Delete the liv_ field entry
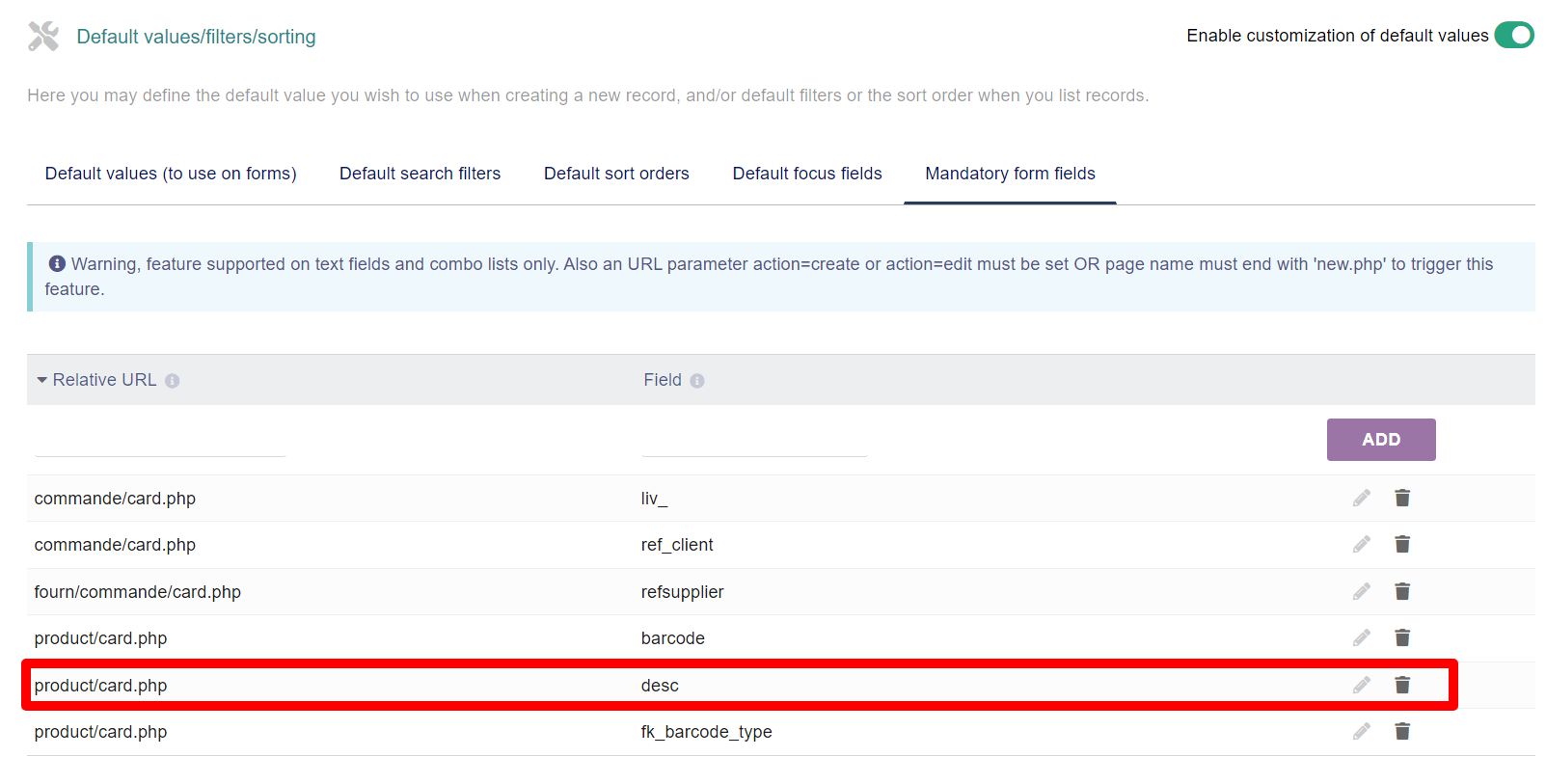This screenshot has height=784, width=1546. point(1402,498)
